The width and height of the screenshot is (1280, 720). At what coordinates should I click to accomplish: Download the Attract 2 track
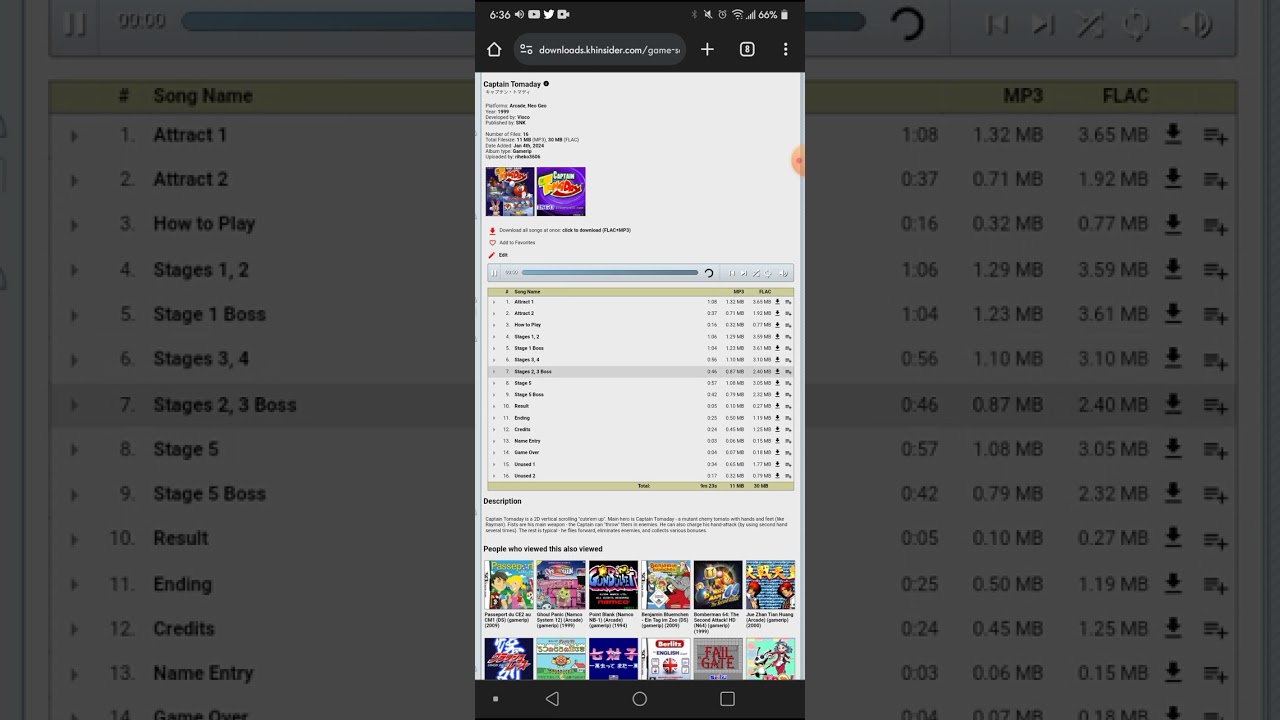tap(777, 313)
